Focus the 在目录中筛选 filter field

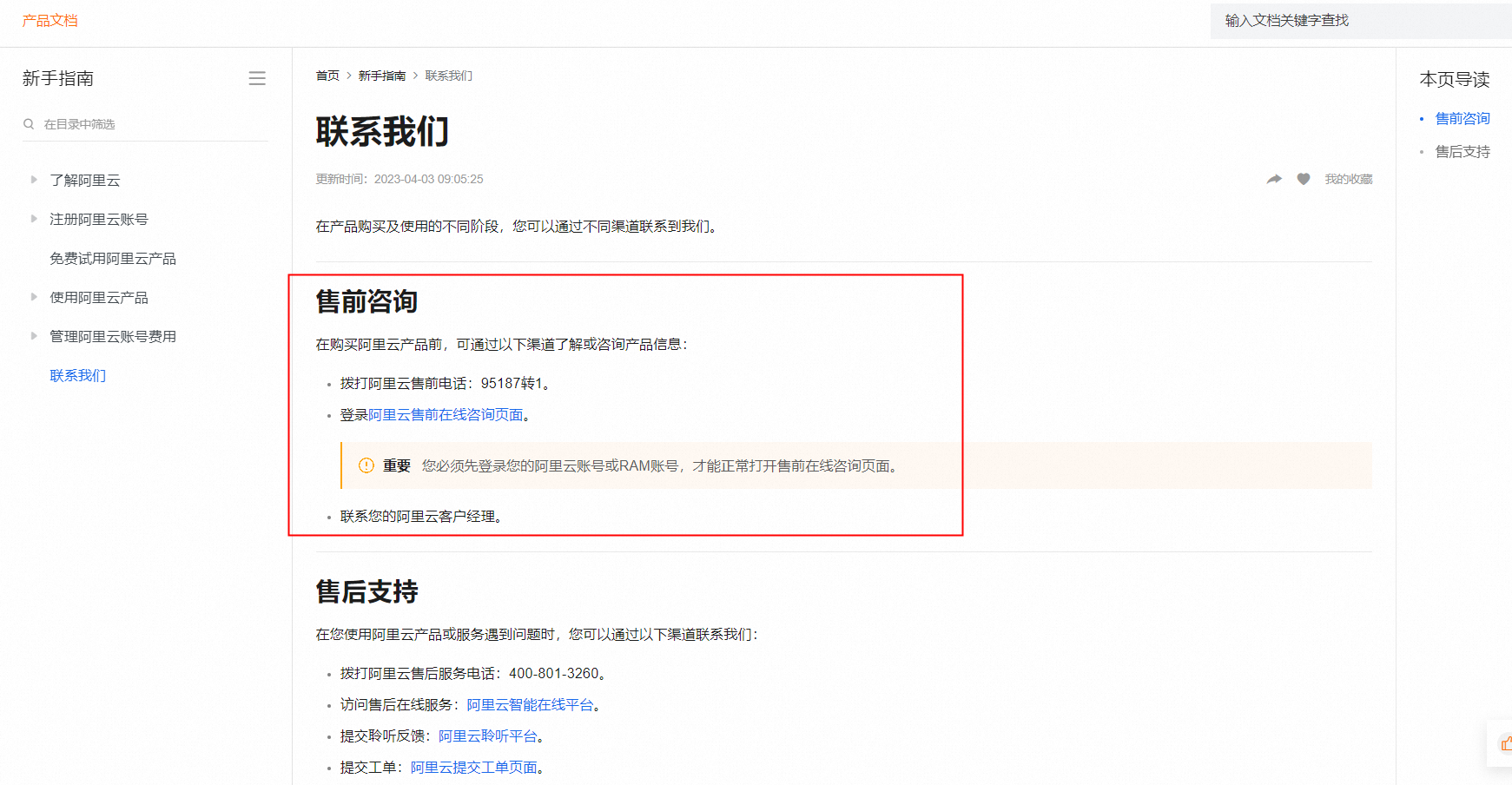[146, 124]
